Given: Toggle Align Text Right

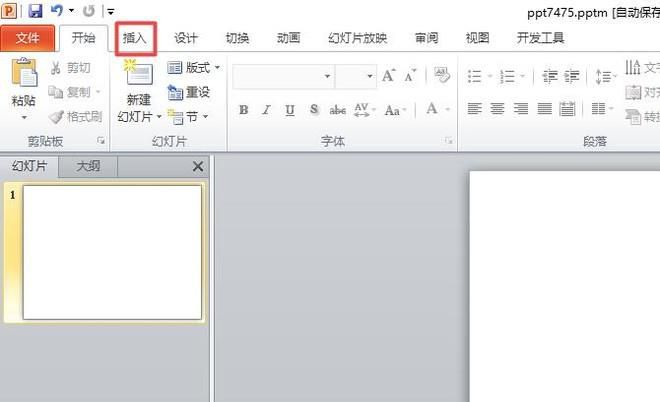Looking at the screenshot, I should click(521, 109).
